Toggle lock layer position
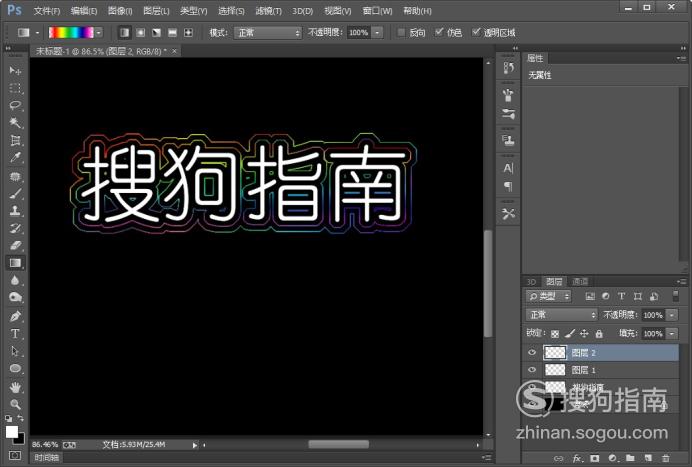 pos(584,334)
